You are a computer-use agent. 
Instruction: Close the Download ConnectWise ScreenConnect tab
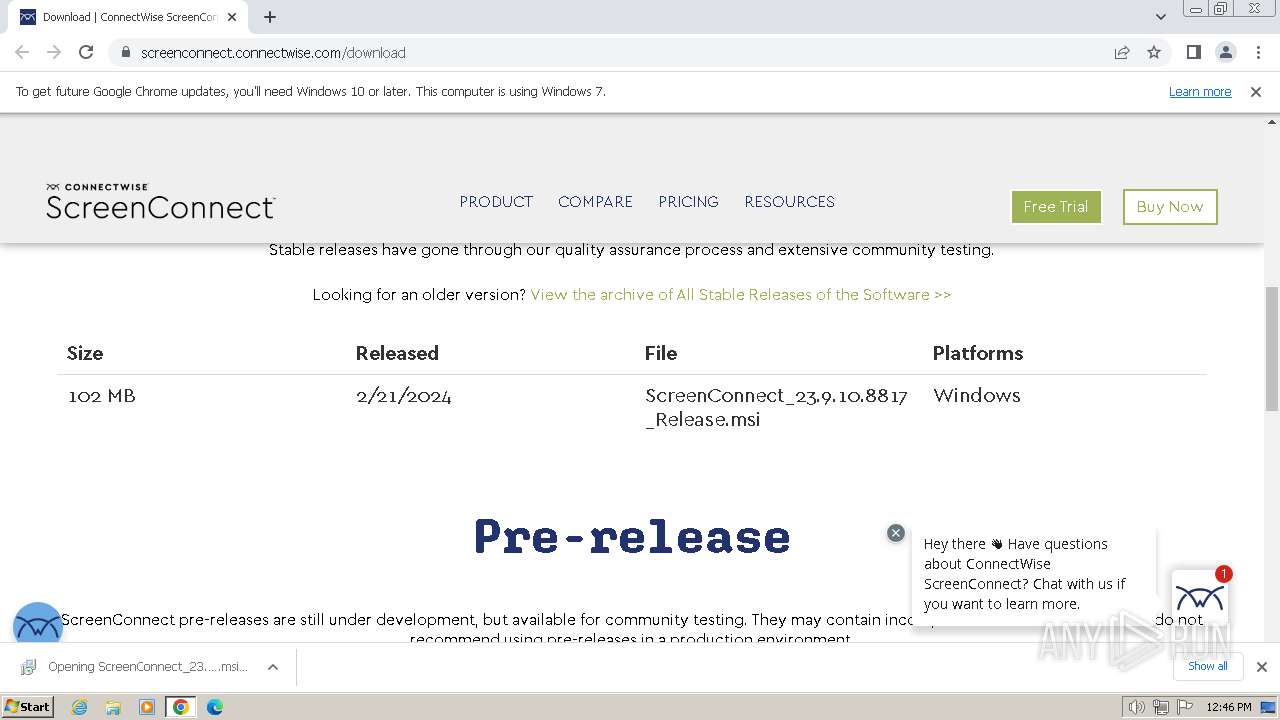232,17
